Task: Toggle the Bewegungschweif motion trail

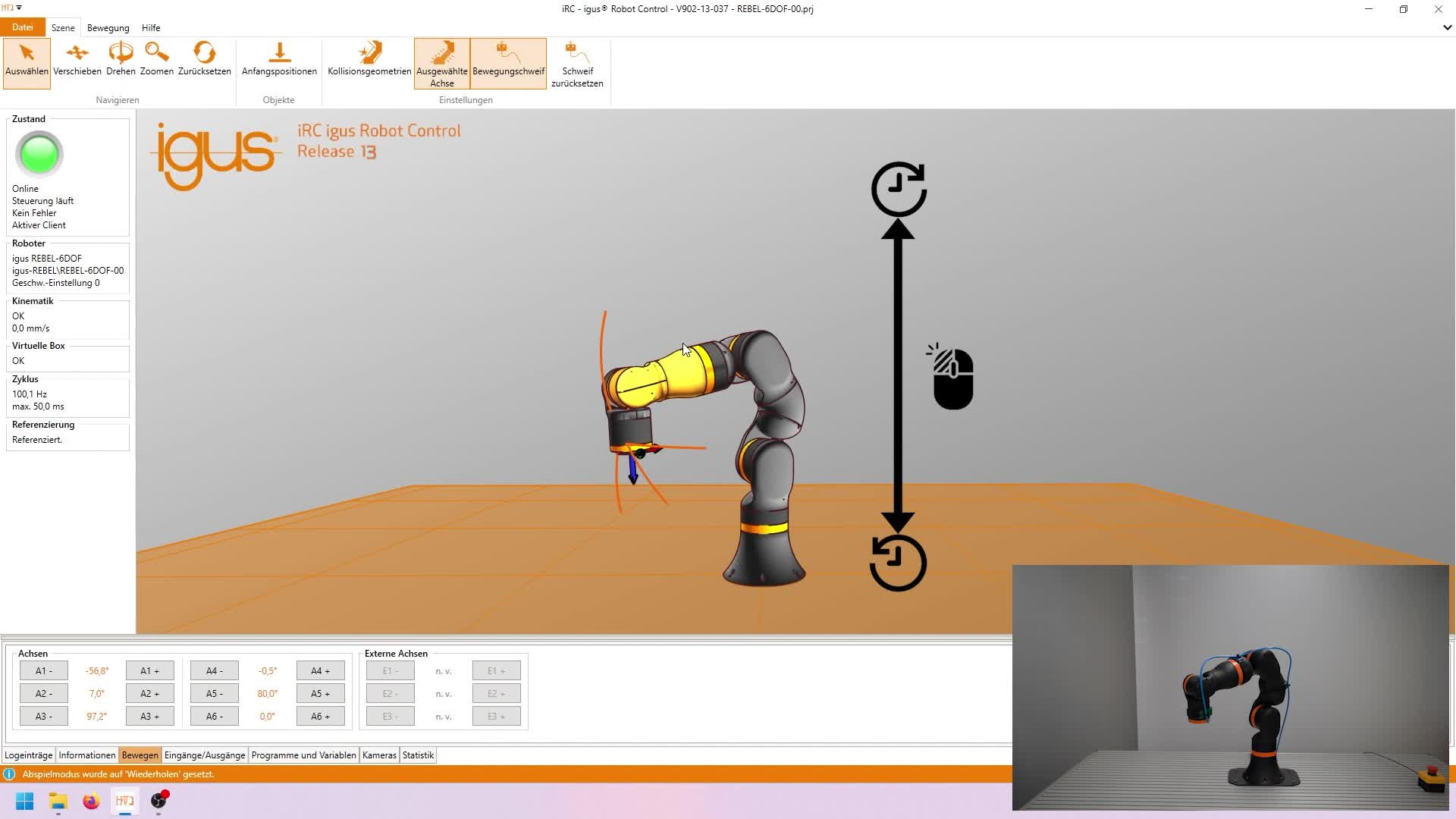Action: (508, 64)
